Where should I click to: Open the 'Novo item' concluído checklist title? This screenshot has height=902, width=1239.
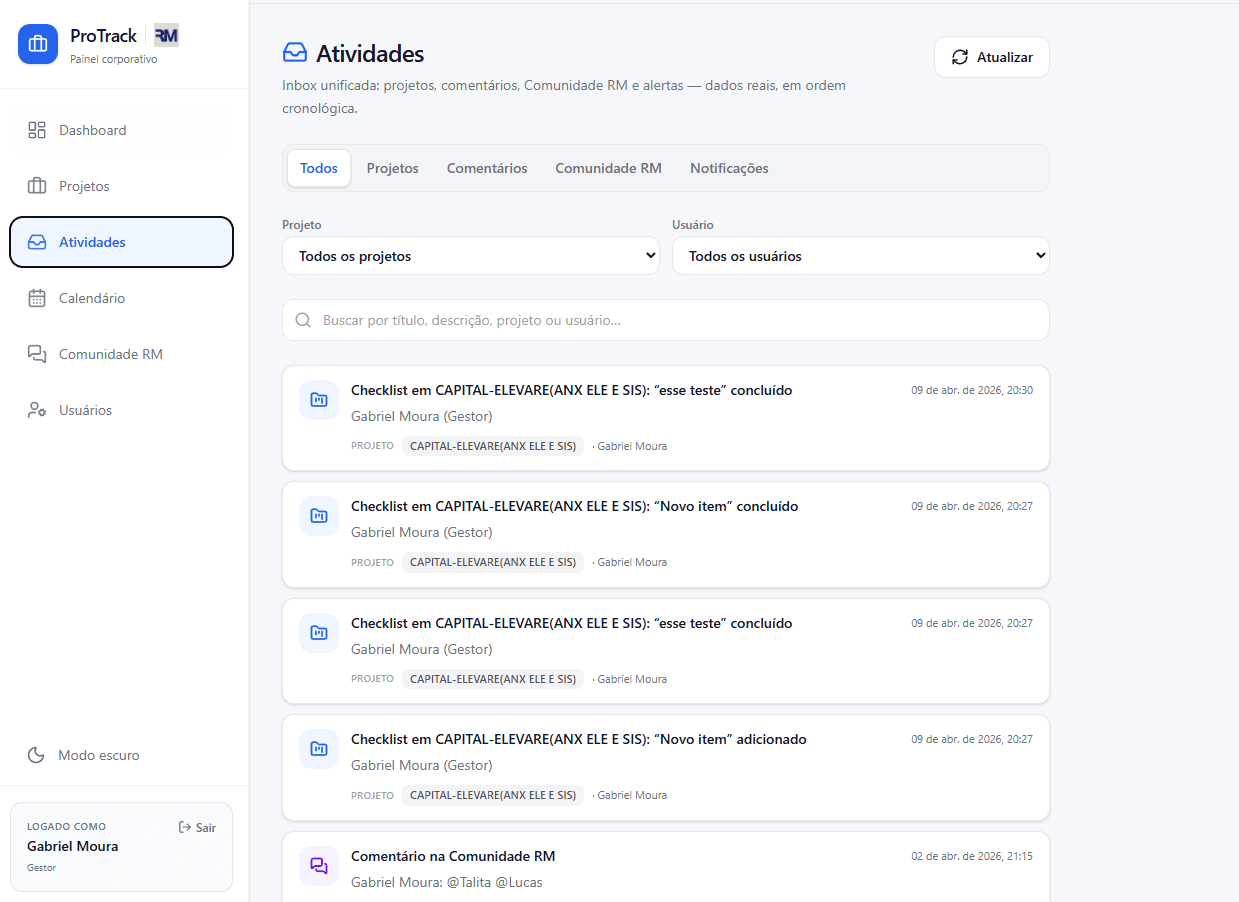point(575,506)
